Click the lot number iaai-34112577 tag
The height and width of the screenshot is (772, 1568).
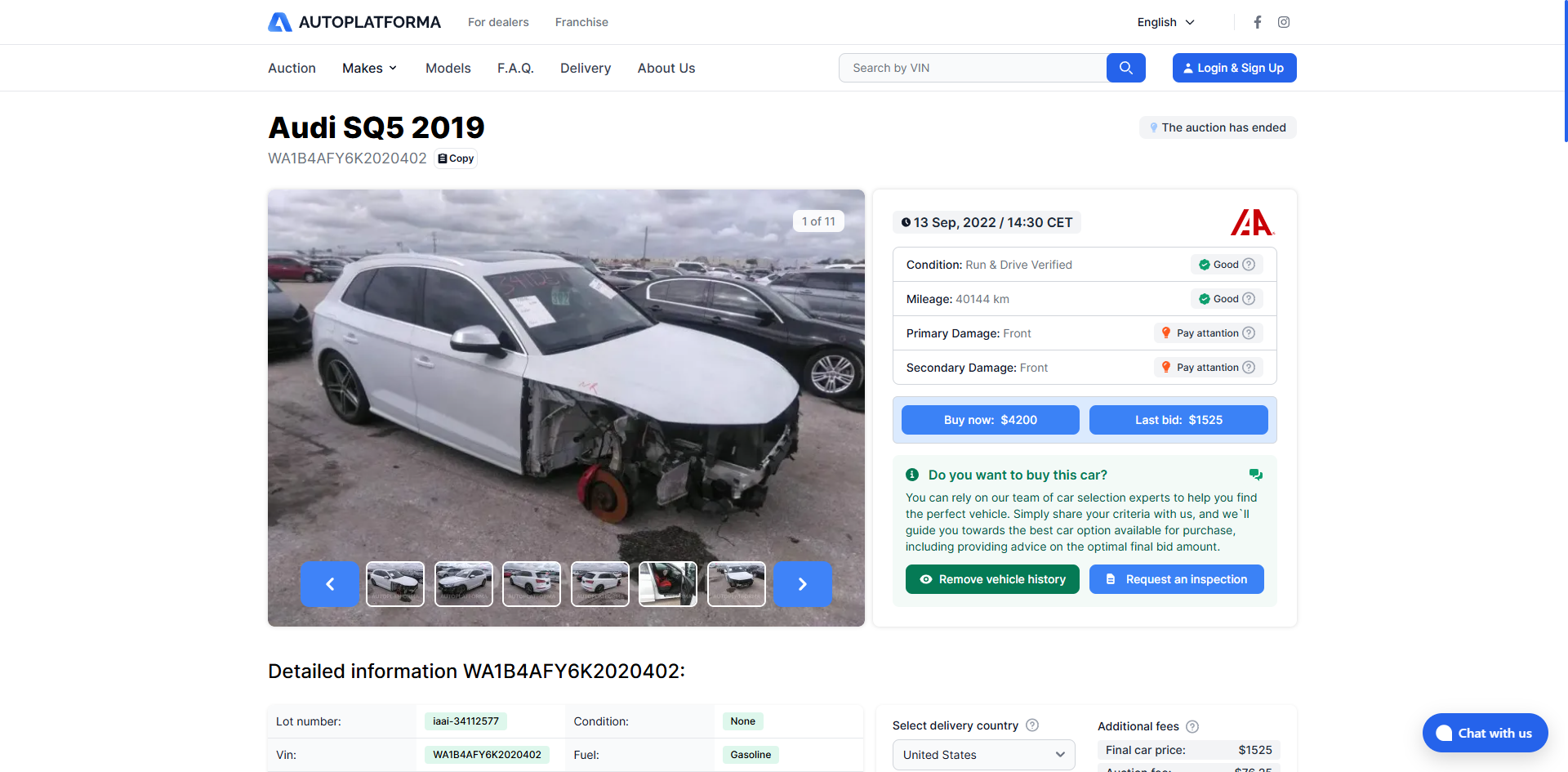[465, 721]
